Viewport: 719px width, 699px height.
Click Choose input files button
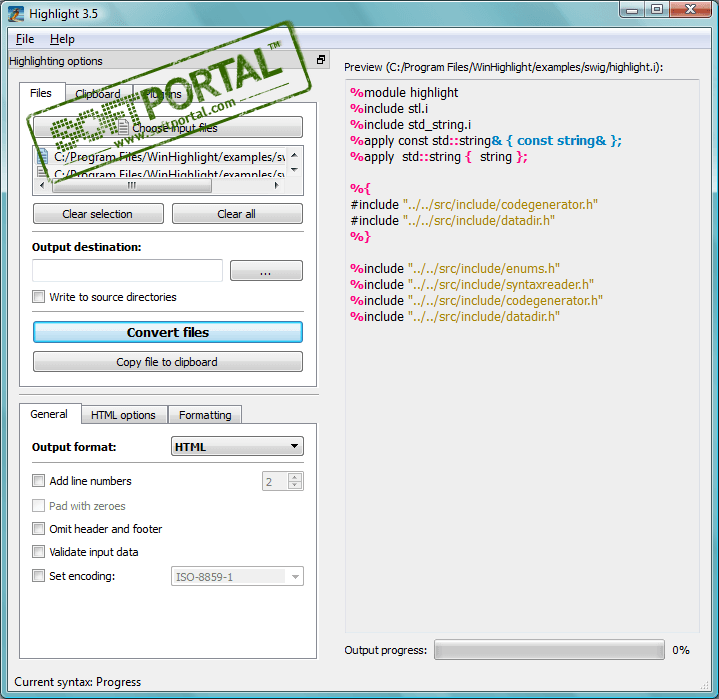click(x=168, y=127)
